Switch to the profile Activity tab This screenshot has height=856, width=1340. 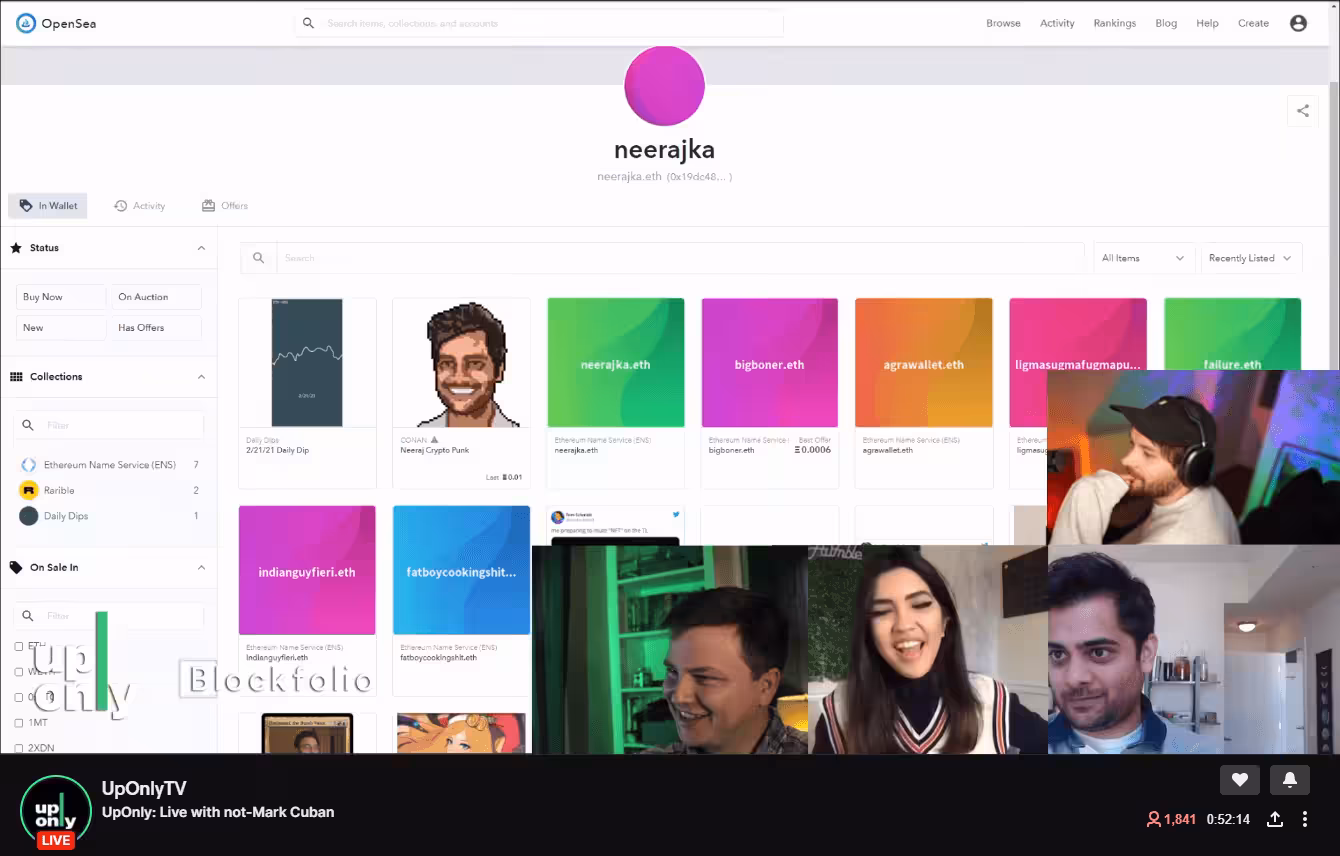[x=139, y=206]
